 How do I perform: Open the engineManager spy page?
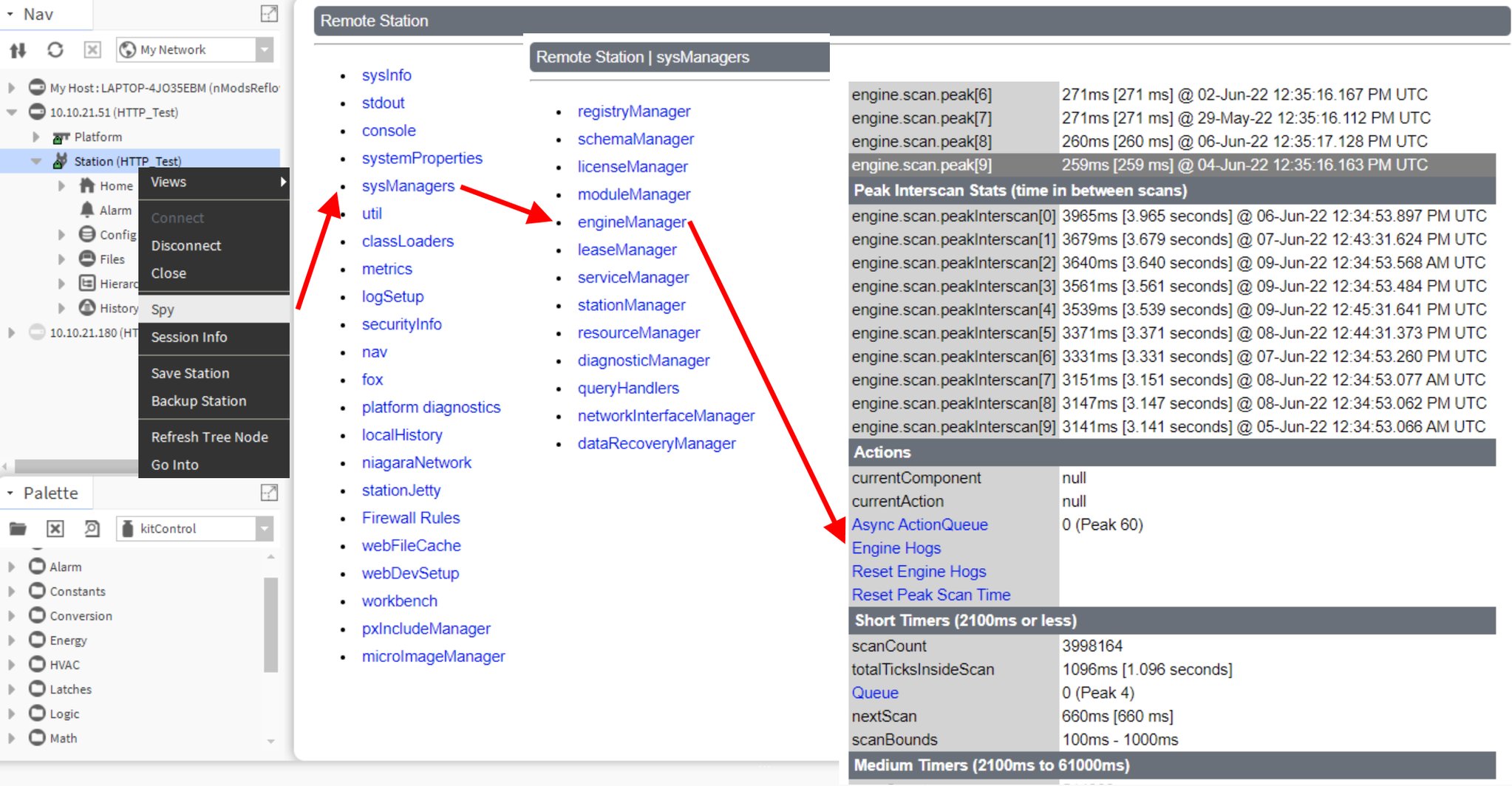pos(632,222)
